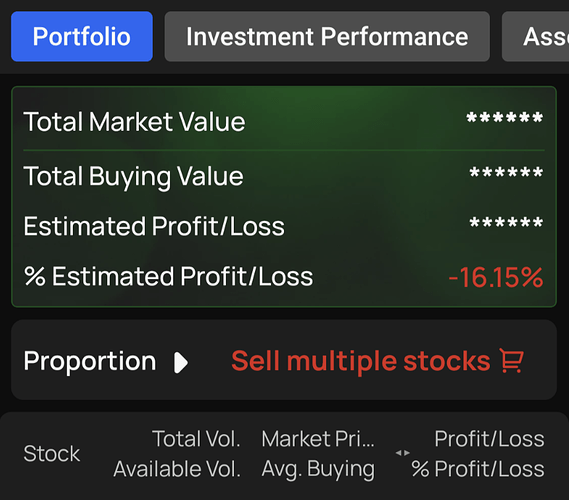
Task: Reveal hidden Total Market Value amount
Action: coord(504,118)
